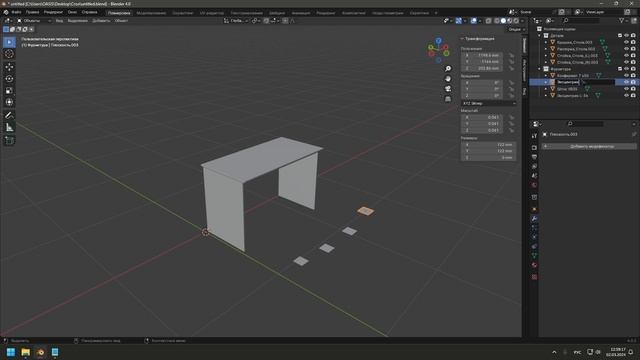Open viewport shading options dropdown arrow
640x360 pixels.
(522, 20)
